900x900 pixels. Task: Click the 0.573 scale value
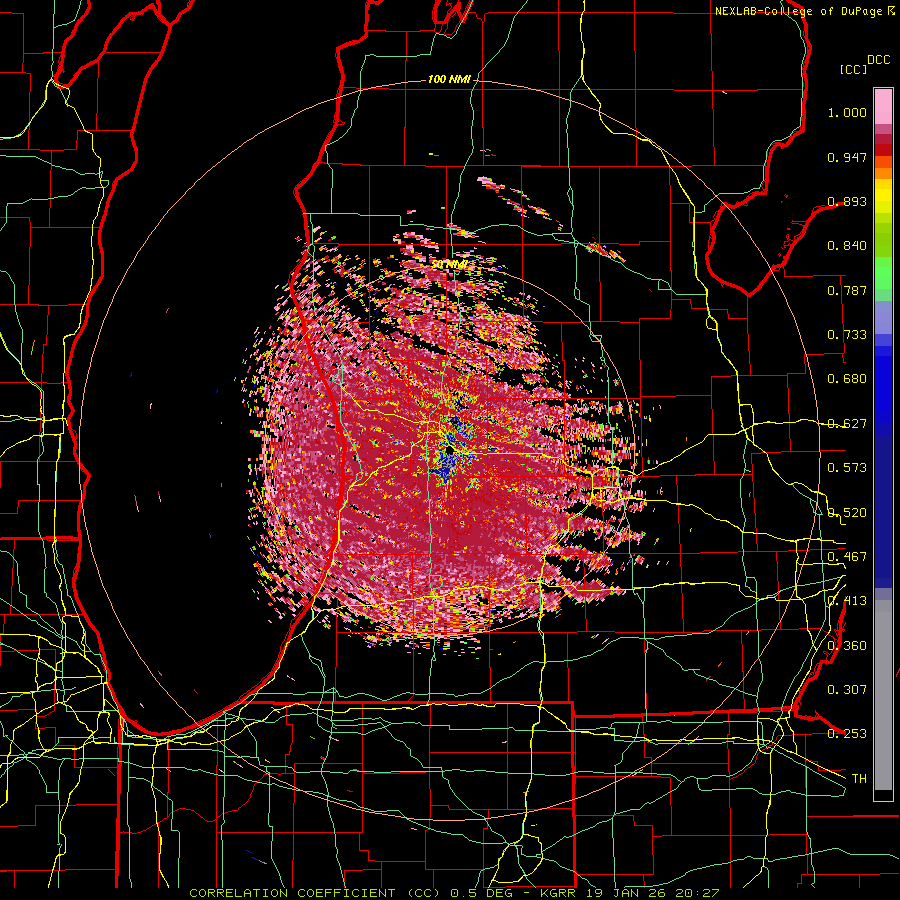[847, 468]
